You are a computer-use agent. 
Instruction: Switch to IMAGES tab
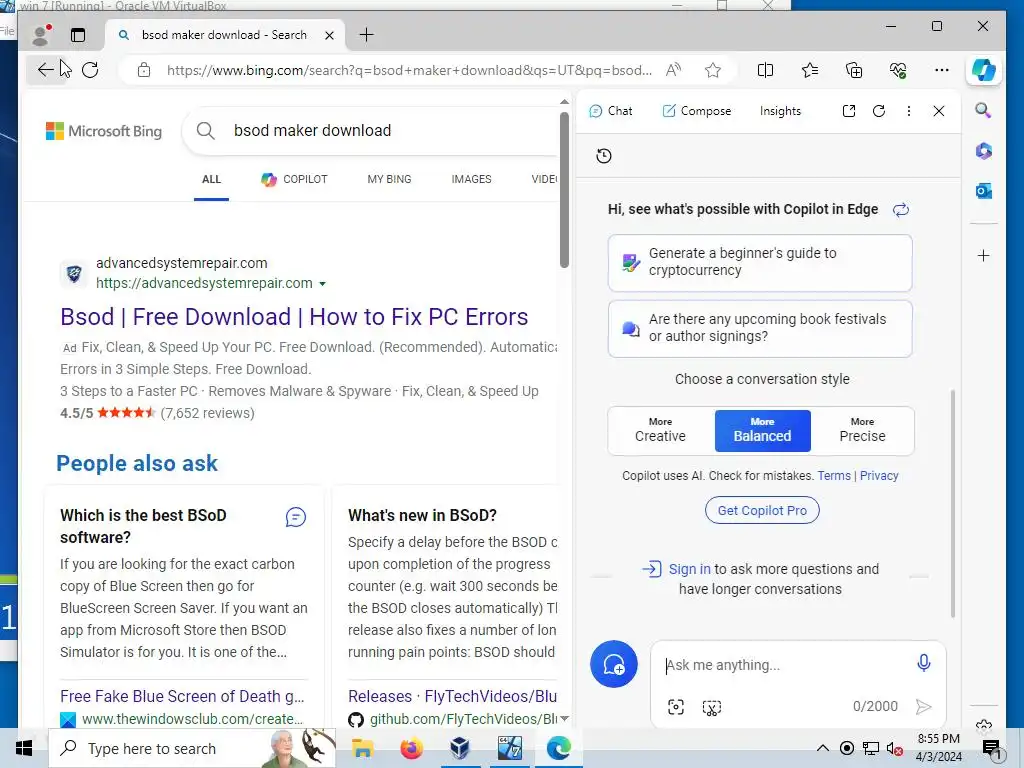click(x=471, y=179)
